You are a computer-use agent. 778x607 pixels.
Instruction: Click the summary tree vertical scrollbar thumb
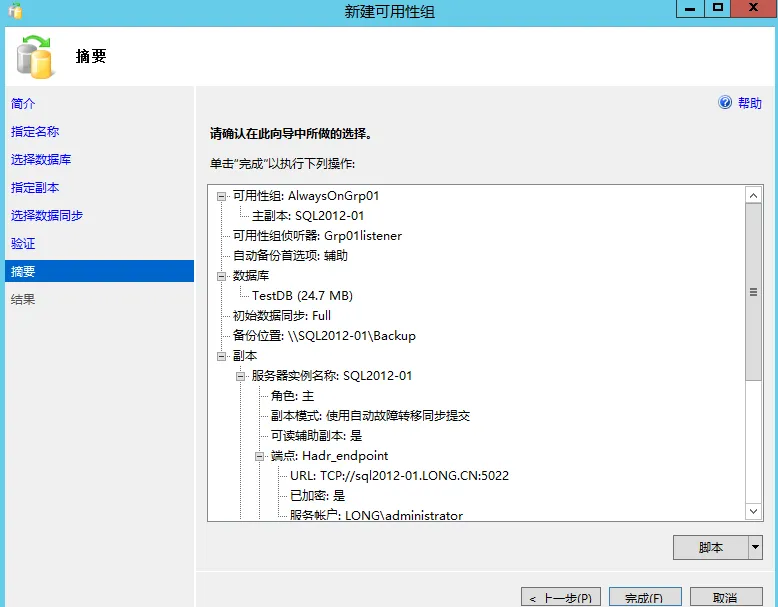pyautogui.click(x=753, y=292)
